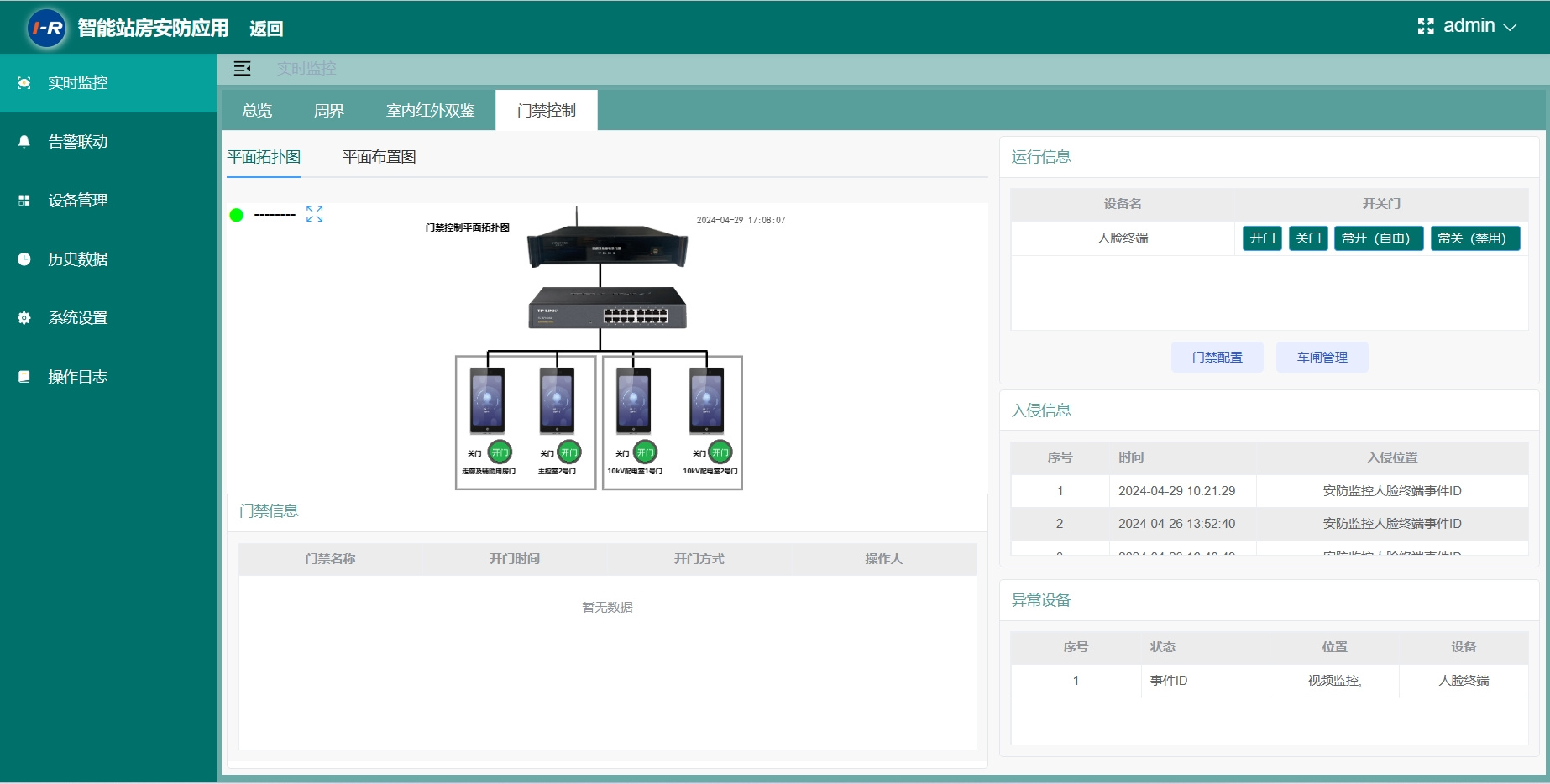This screenshot has width=1550, height=784.
Task: Click 开门 button in 运行信息 table
Action: (x=1262, y=238)
